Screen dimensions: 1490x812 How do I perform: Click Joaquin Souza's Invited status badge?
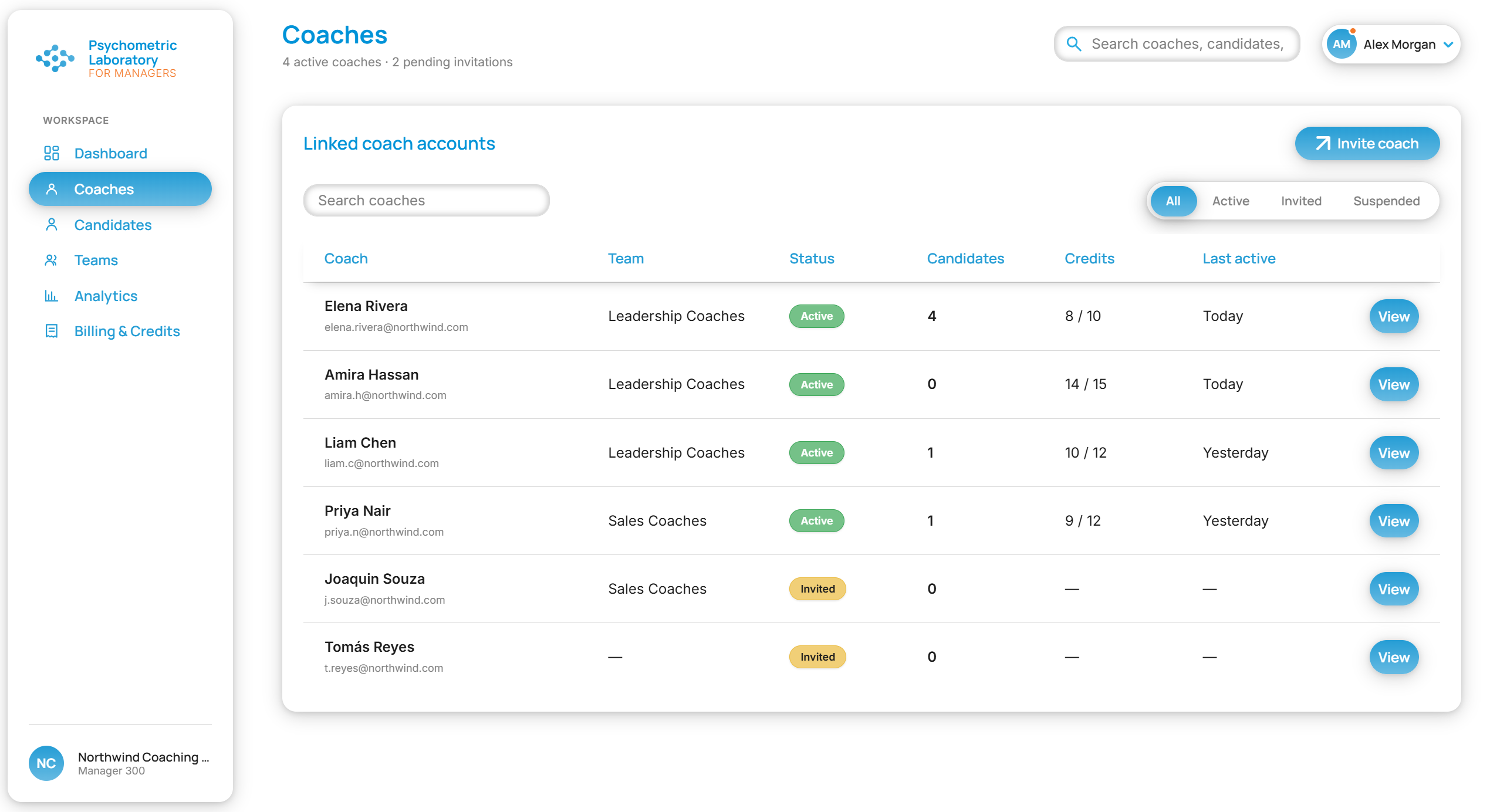tap(817, 588)
